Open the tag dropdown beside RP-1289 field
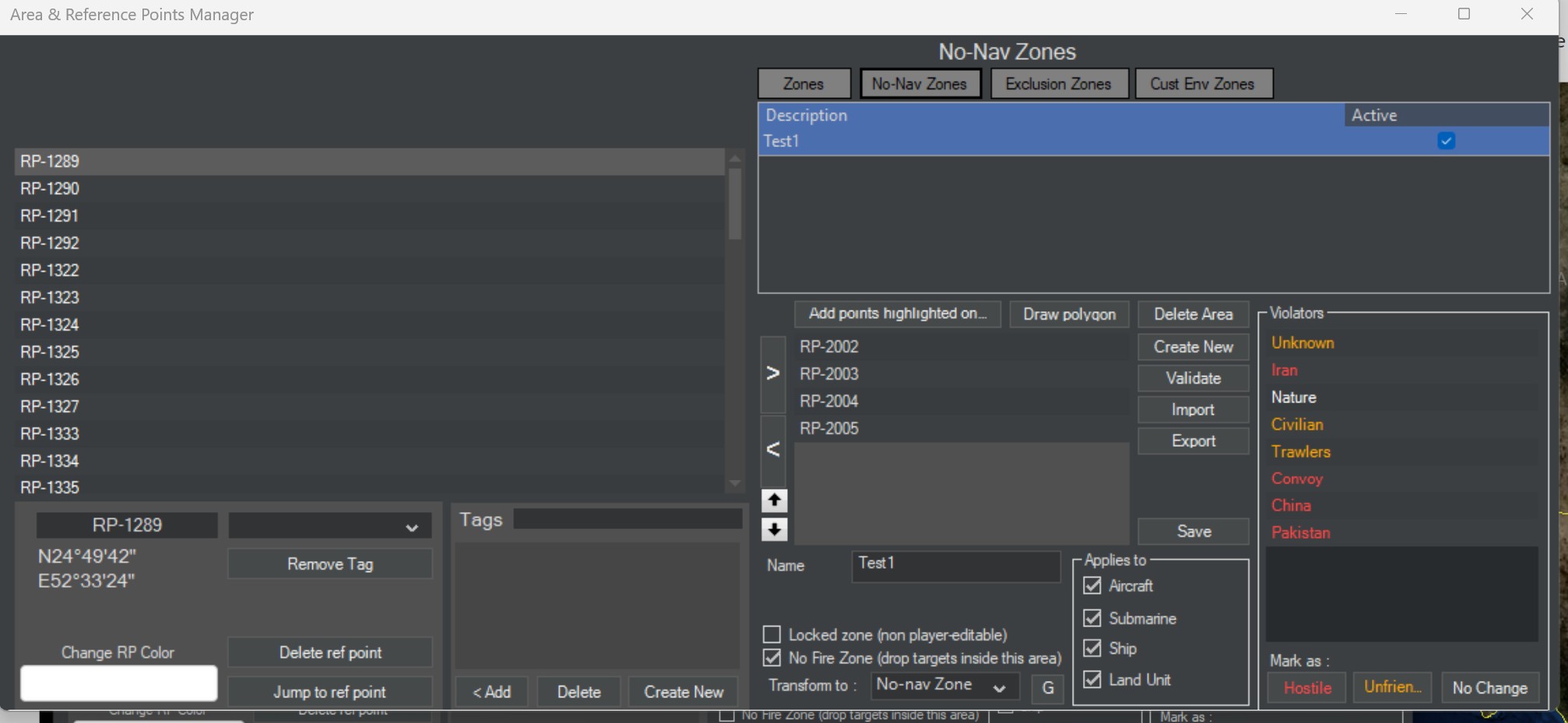 click(329, 526)
